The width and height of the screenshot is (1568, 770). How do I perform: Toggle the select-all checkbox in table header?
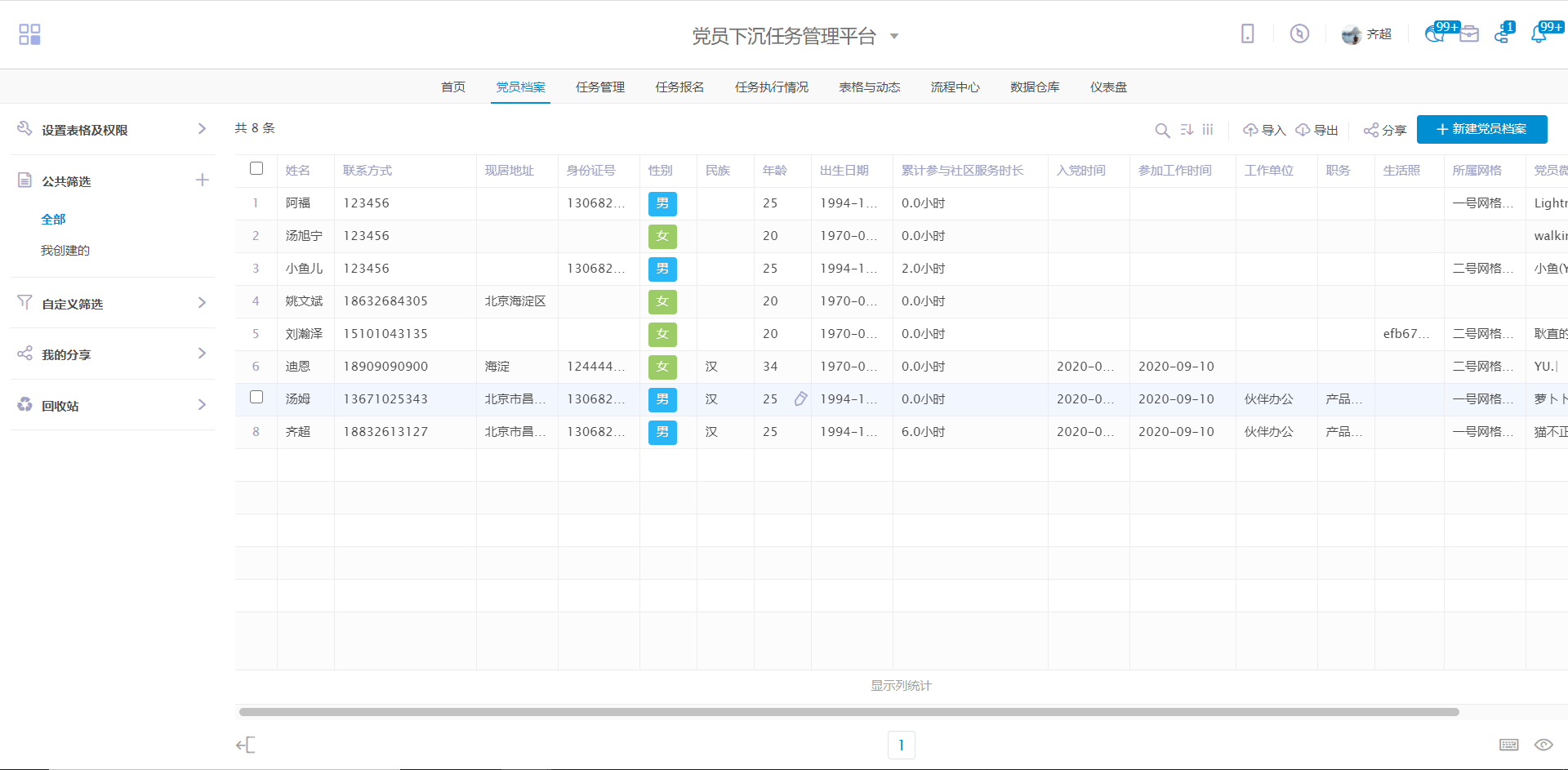pyautogui.click(x=256, y=168)
